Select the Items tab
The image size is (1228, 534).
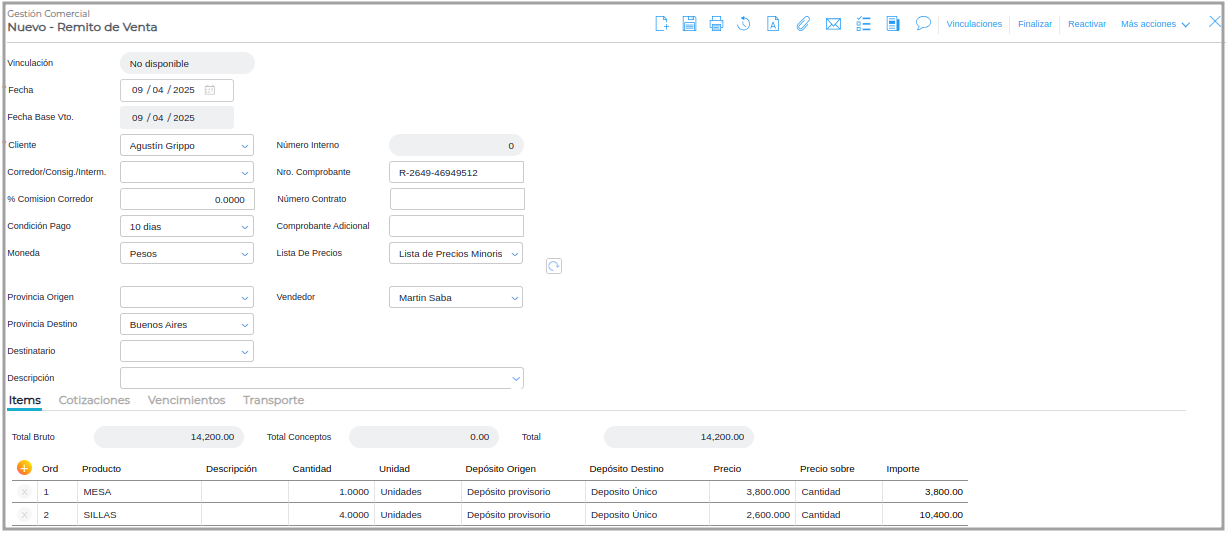click(25, 400)
